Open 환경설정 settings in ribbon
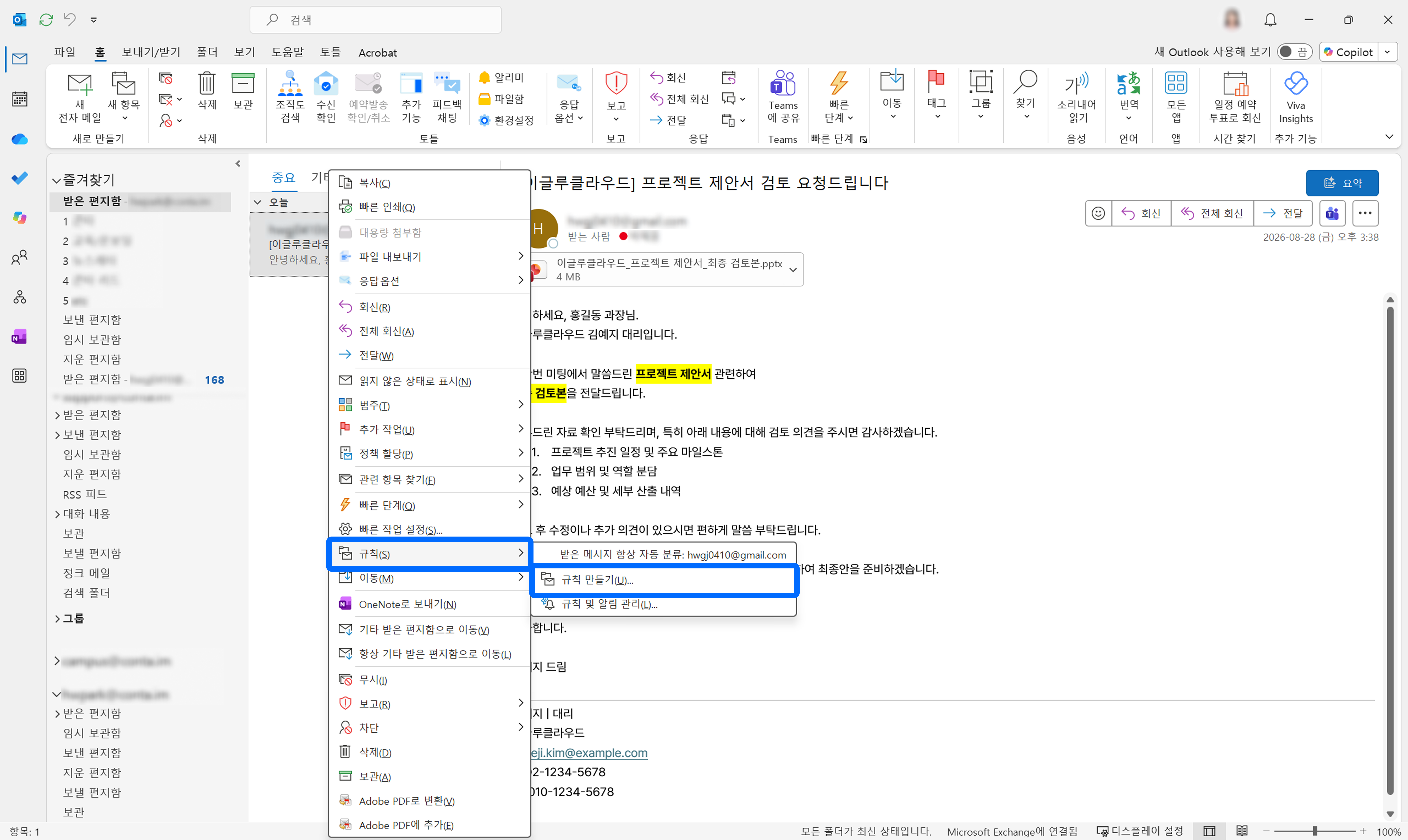Viewport: 1408px width, 840px height. [506, 121]
